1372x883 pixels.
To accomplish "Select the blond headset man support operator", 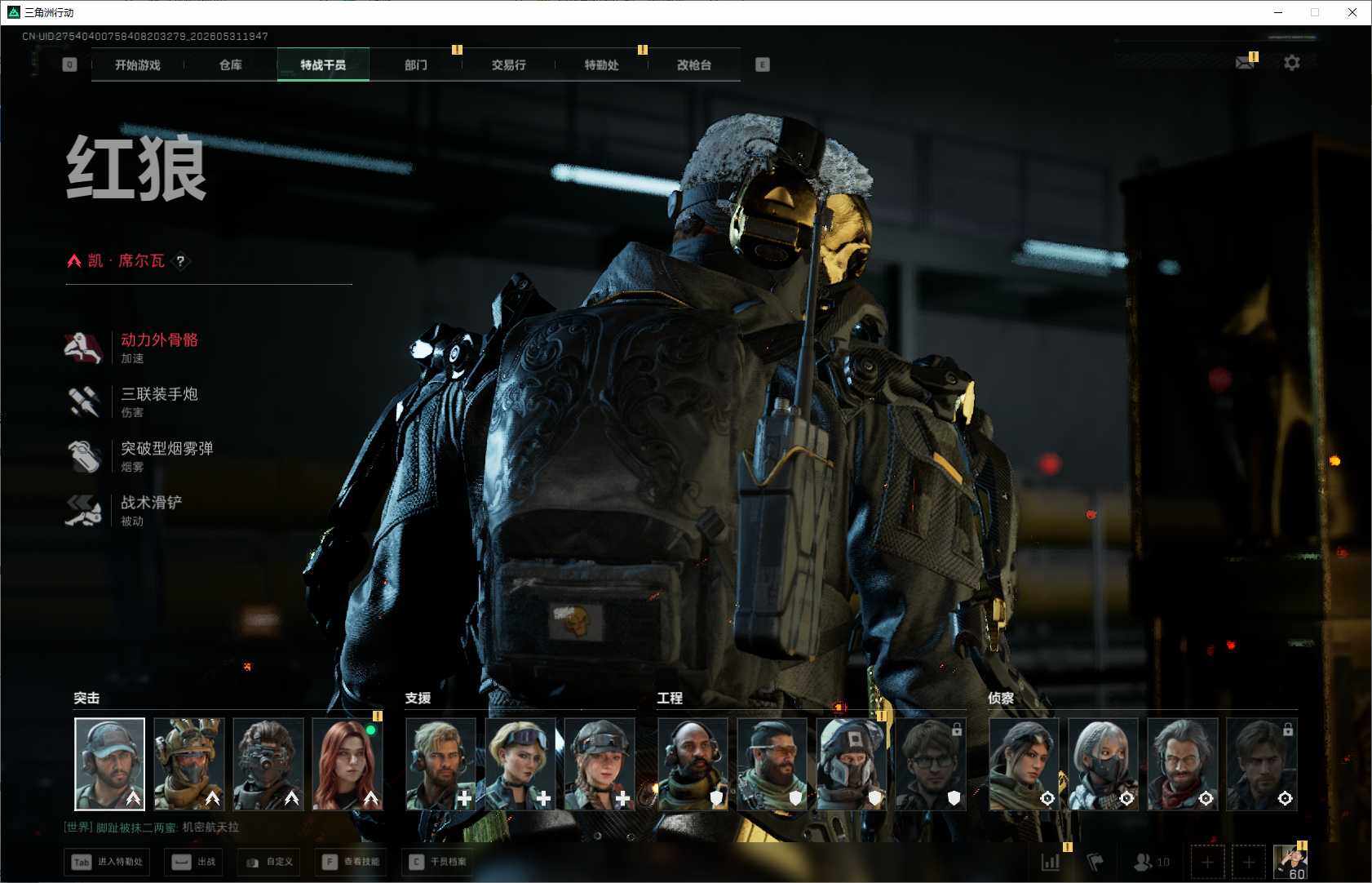I will point(440,764).
